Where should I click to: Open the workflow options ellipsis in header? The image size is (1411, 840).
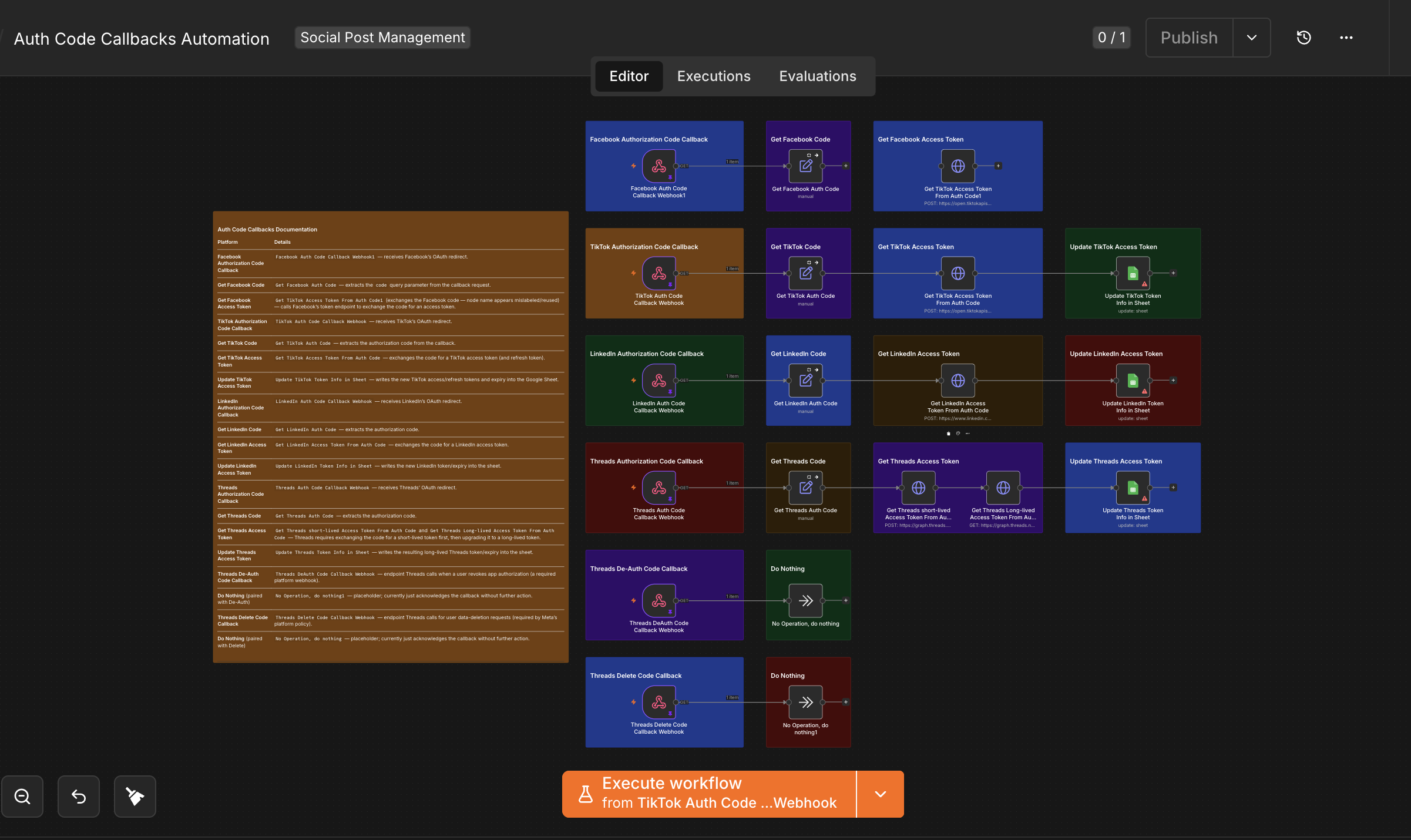tap(1346, 38)
